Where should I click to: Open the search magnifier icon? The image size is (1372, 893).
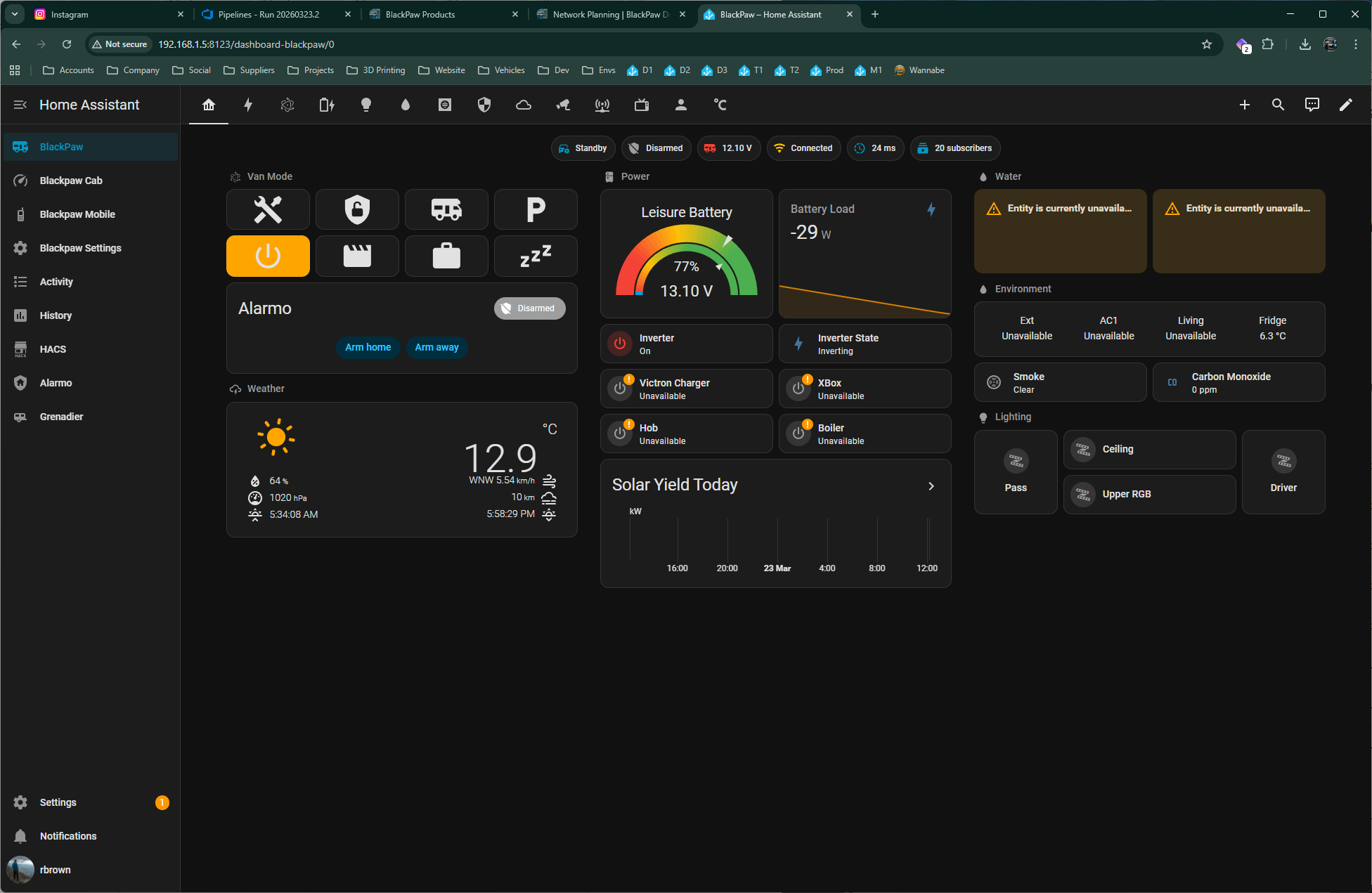(1278, 105)
